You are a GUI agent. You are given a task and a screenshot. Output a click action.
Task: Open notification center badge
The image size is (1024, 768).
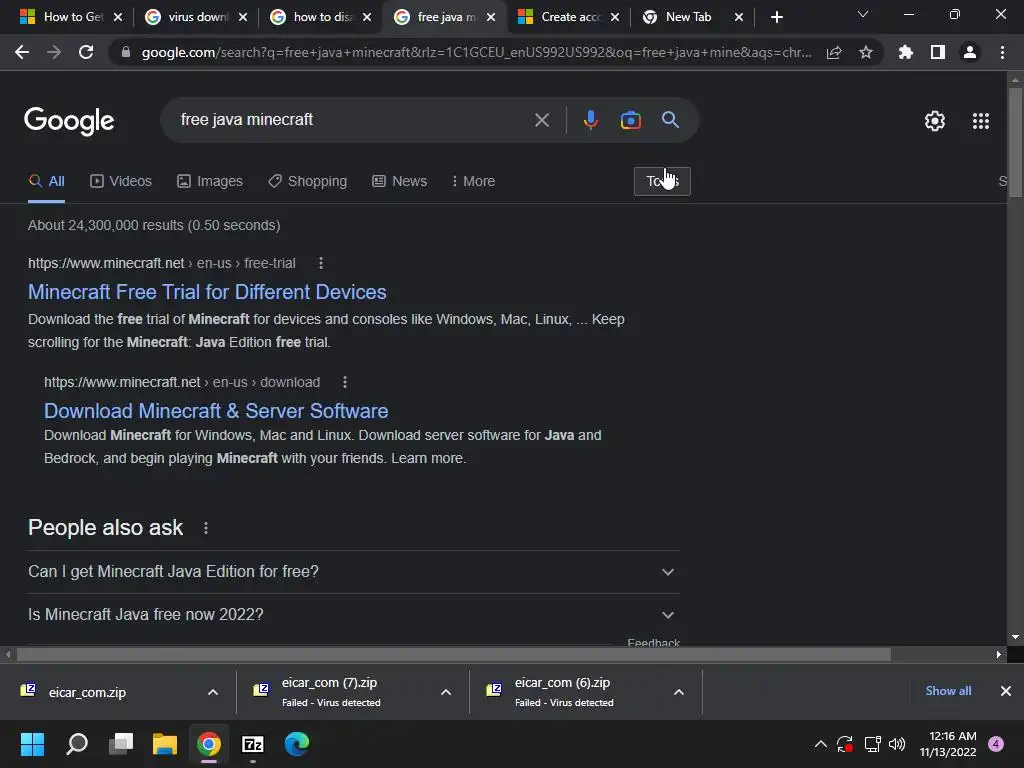(x=996, y=744)
